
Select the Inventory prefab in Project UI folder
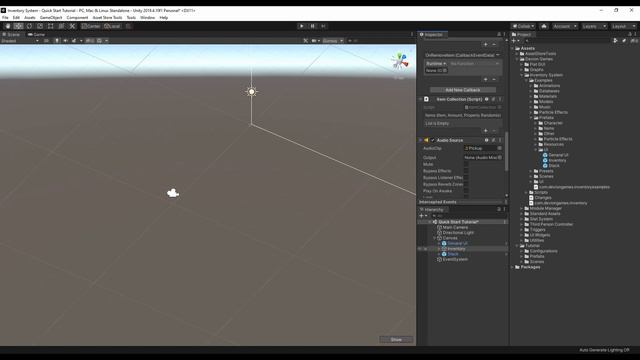click(557, 160)
